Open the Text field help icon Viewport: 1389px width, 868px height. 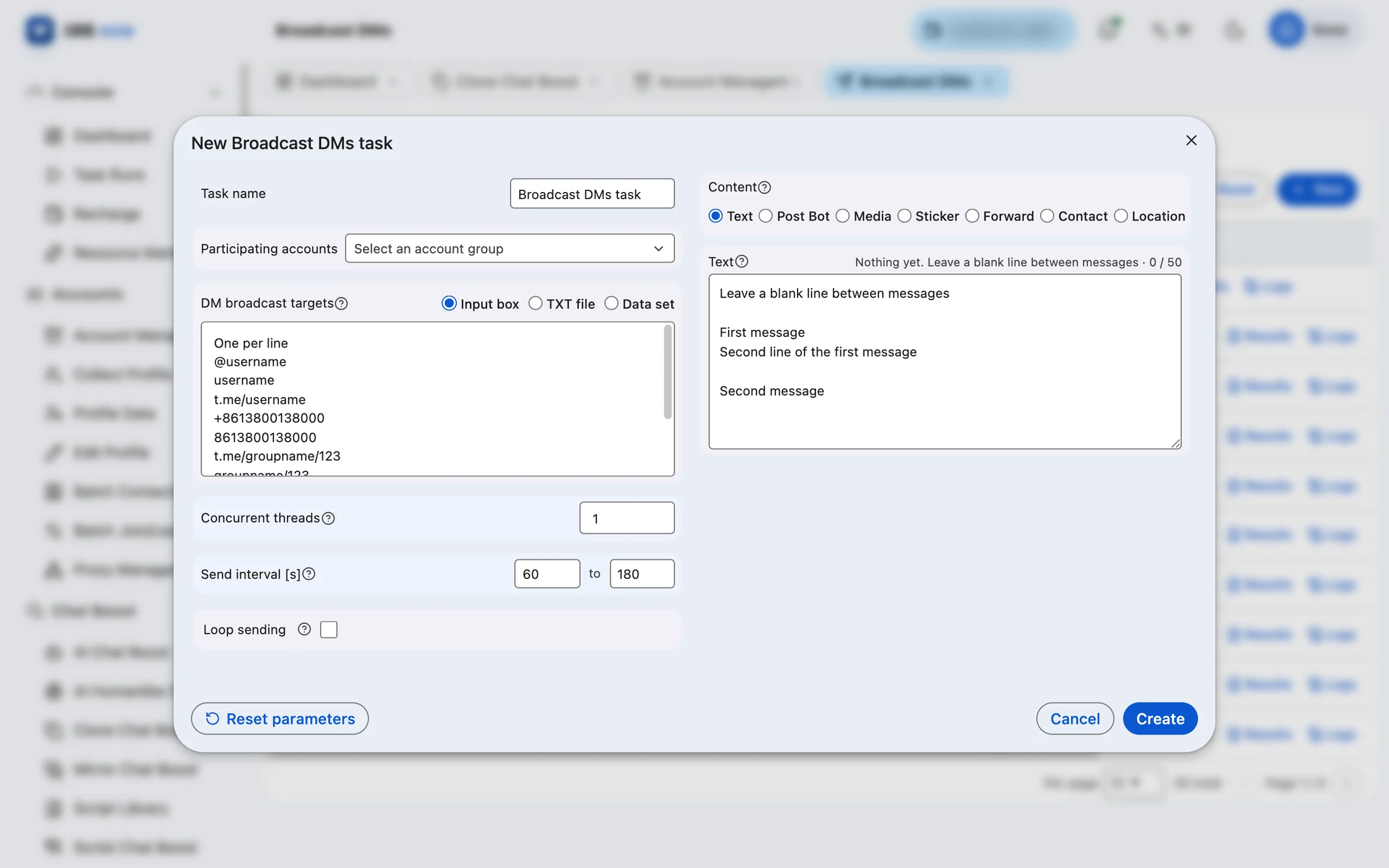(742, 262)
